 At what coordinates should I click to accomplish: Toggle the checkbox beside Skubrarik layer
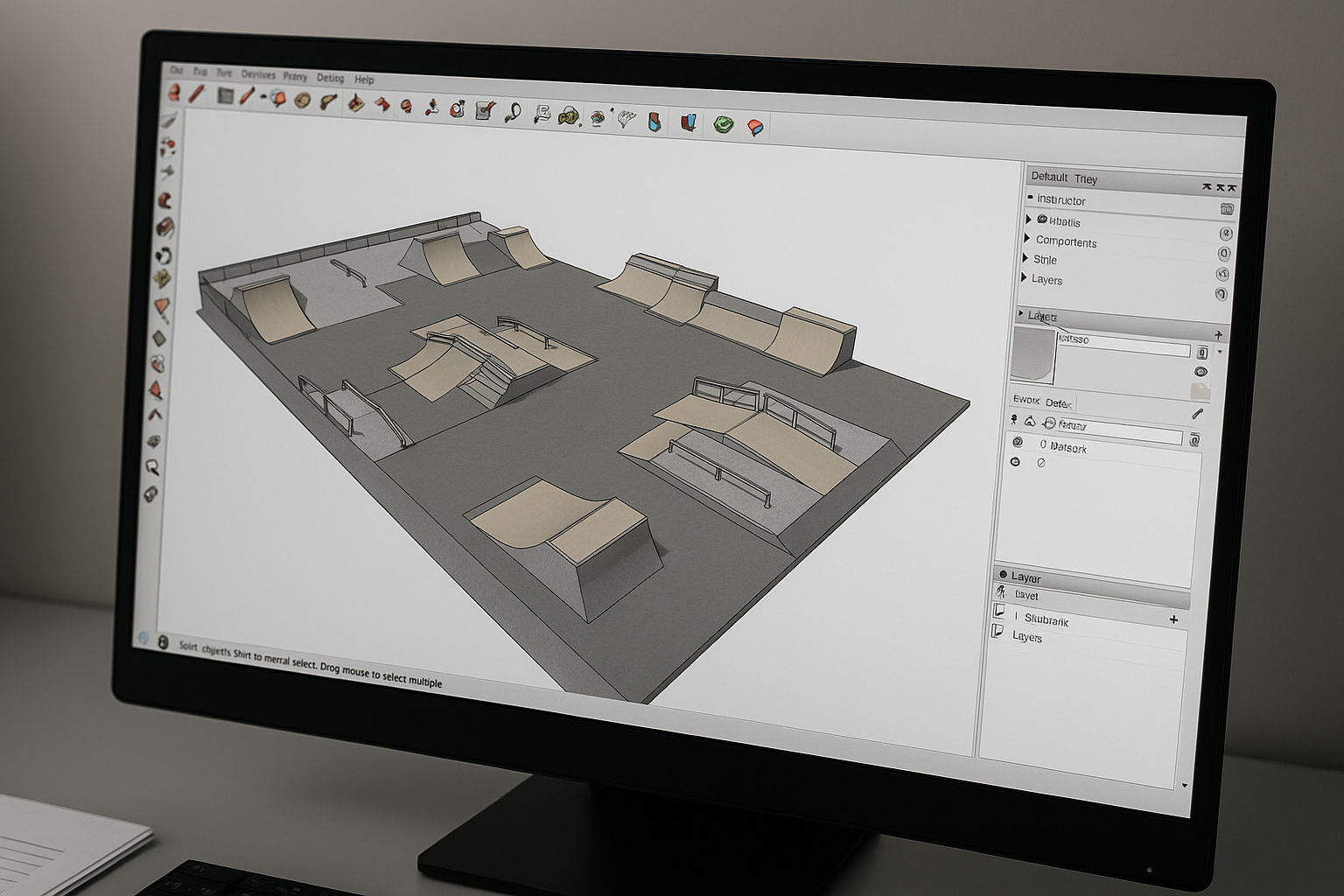click(x=999, y=610)
